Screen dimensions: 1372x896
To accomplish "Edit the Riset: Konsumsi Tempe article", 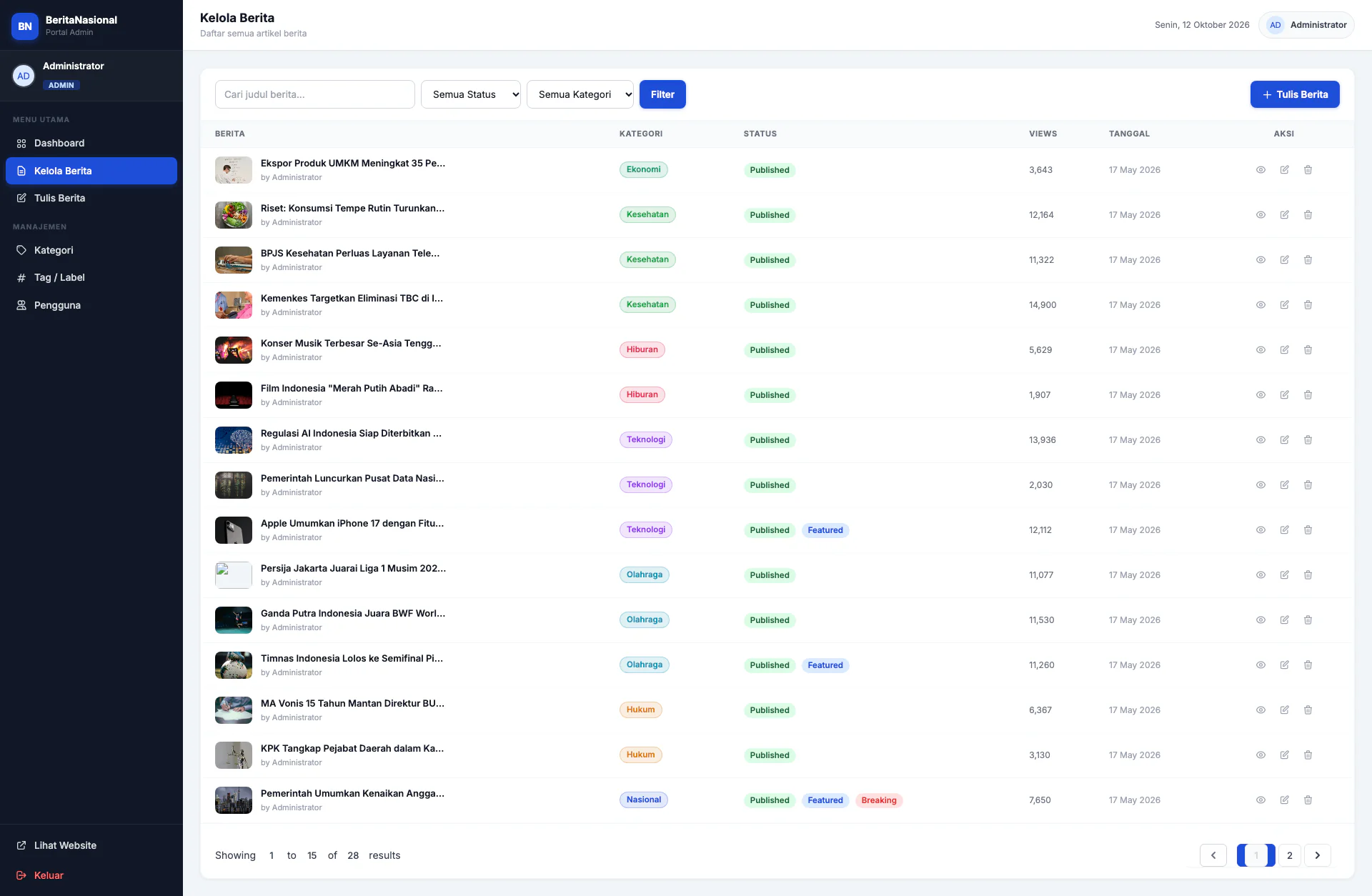I will [x=1284, y=215].
